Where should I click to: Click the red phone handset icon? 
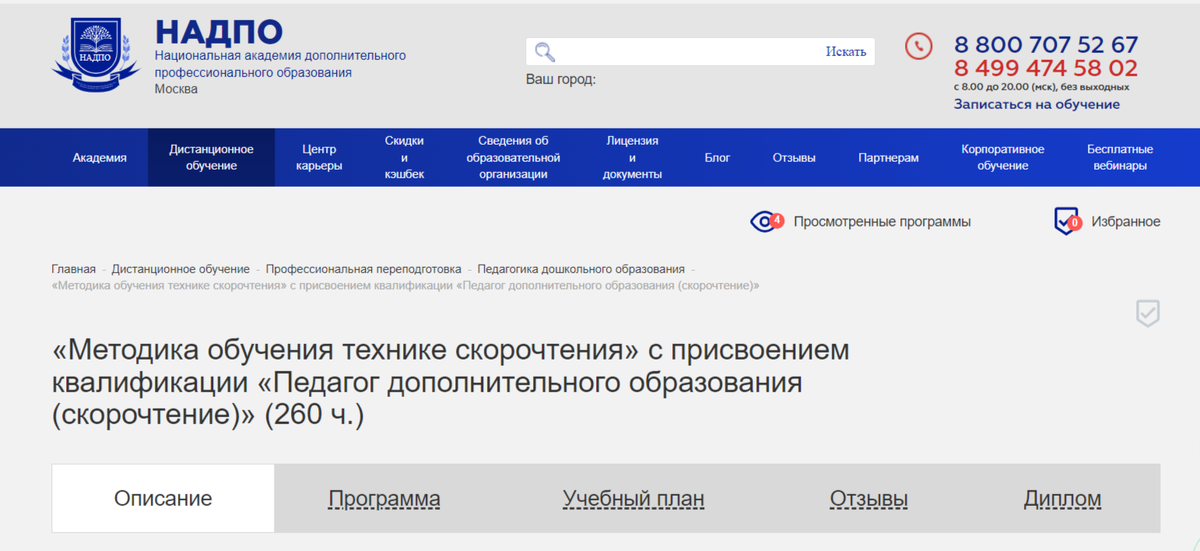(918, 46)
